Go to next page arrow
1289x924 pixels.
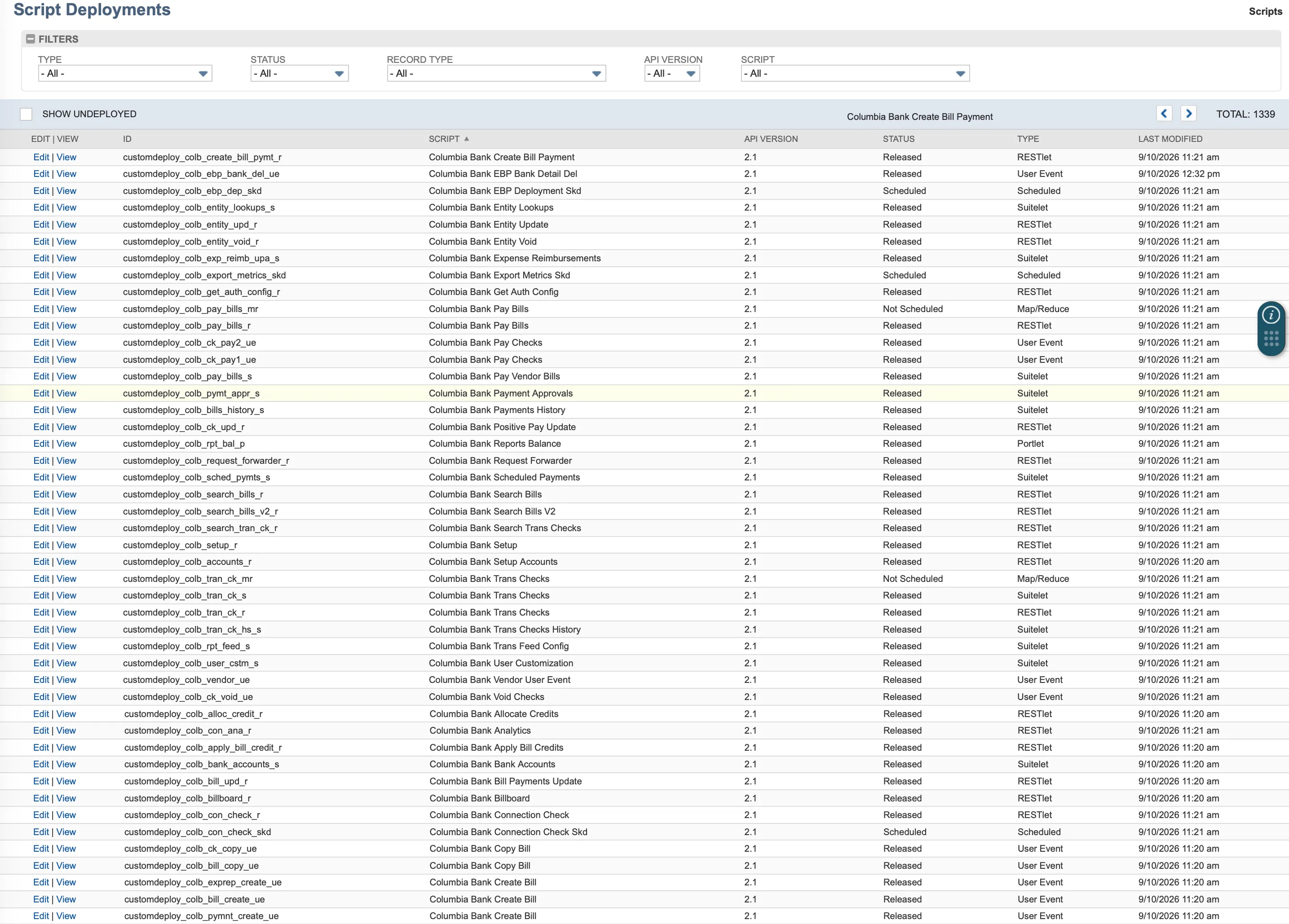click(1188, 114)
